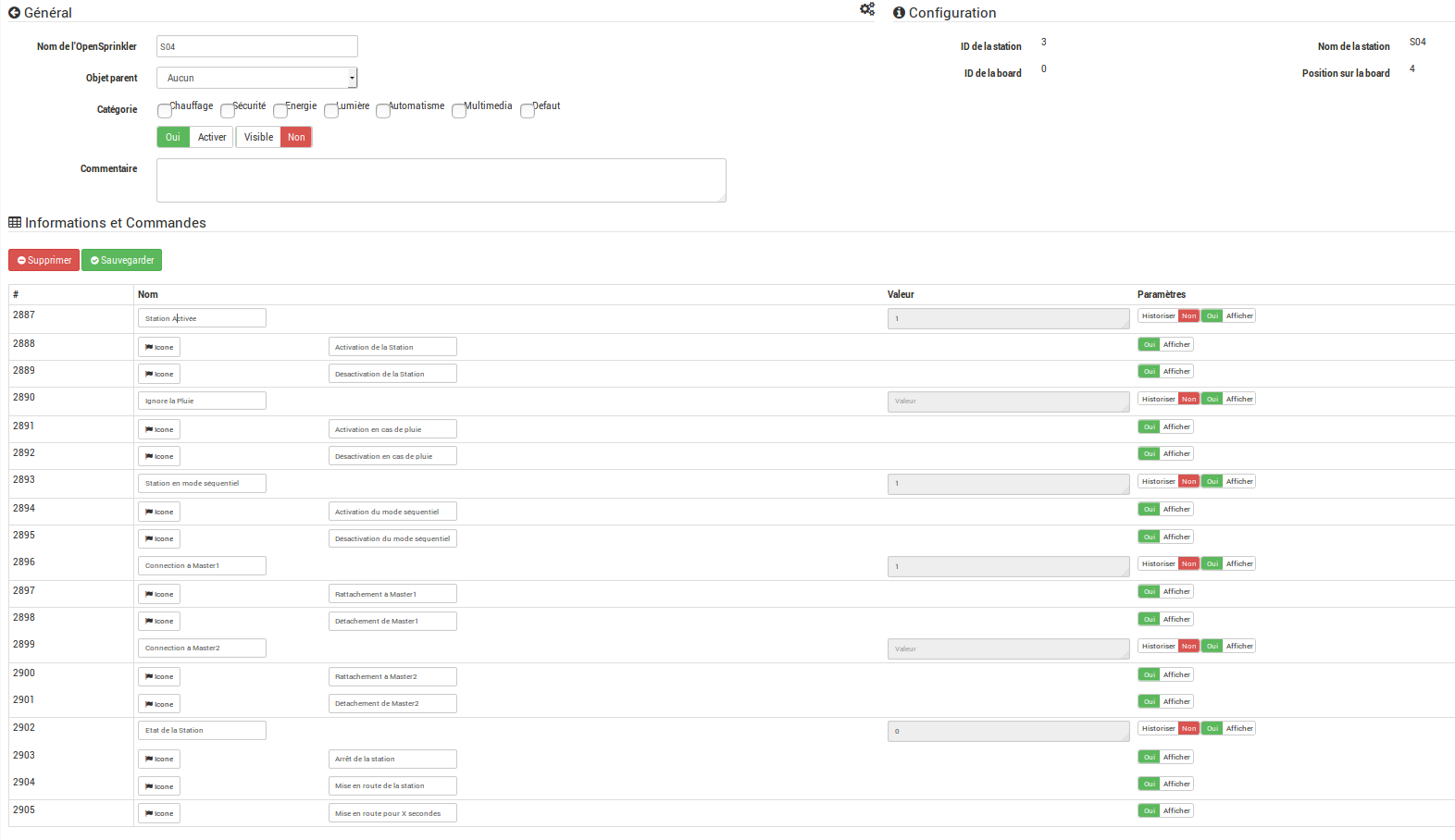Click in the Commentaire text area
This screenshot has height=840, width=1455.
[x=441, y=180]
